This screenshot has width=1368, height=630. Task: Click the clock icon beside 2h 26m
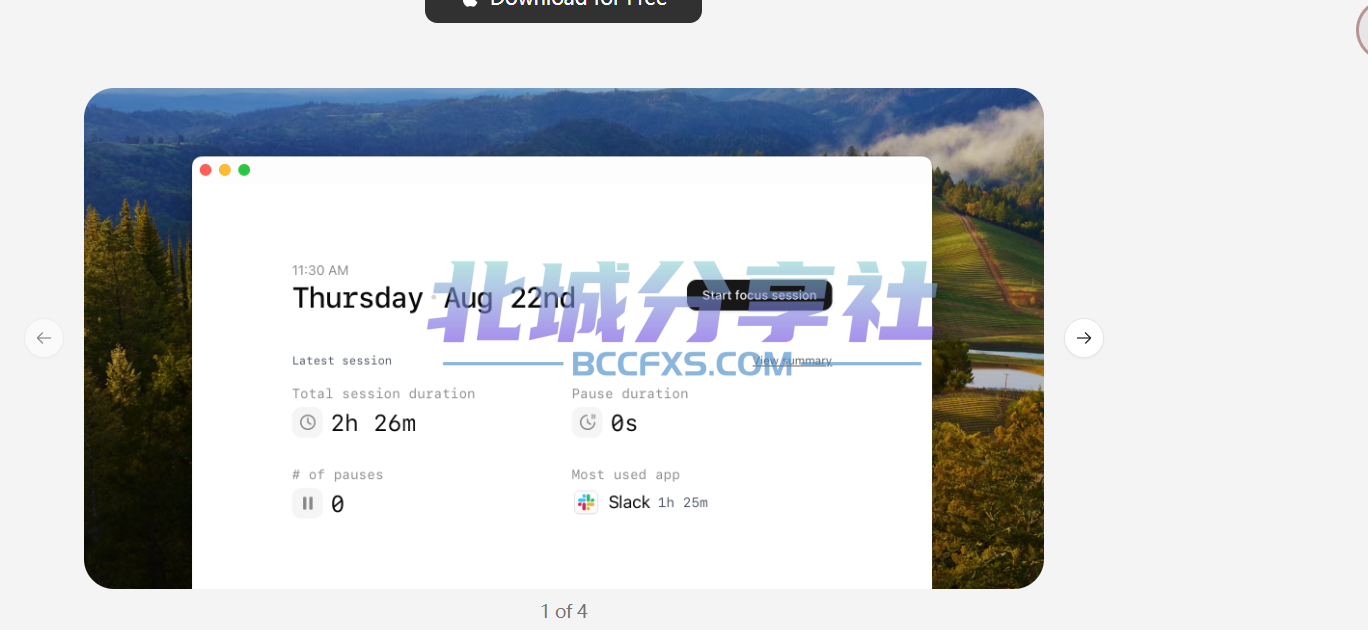[308, 423]
